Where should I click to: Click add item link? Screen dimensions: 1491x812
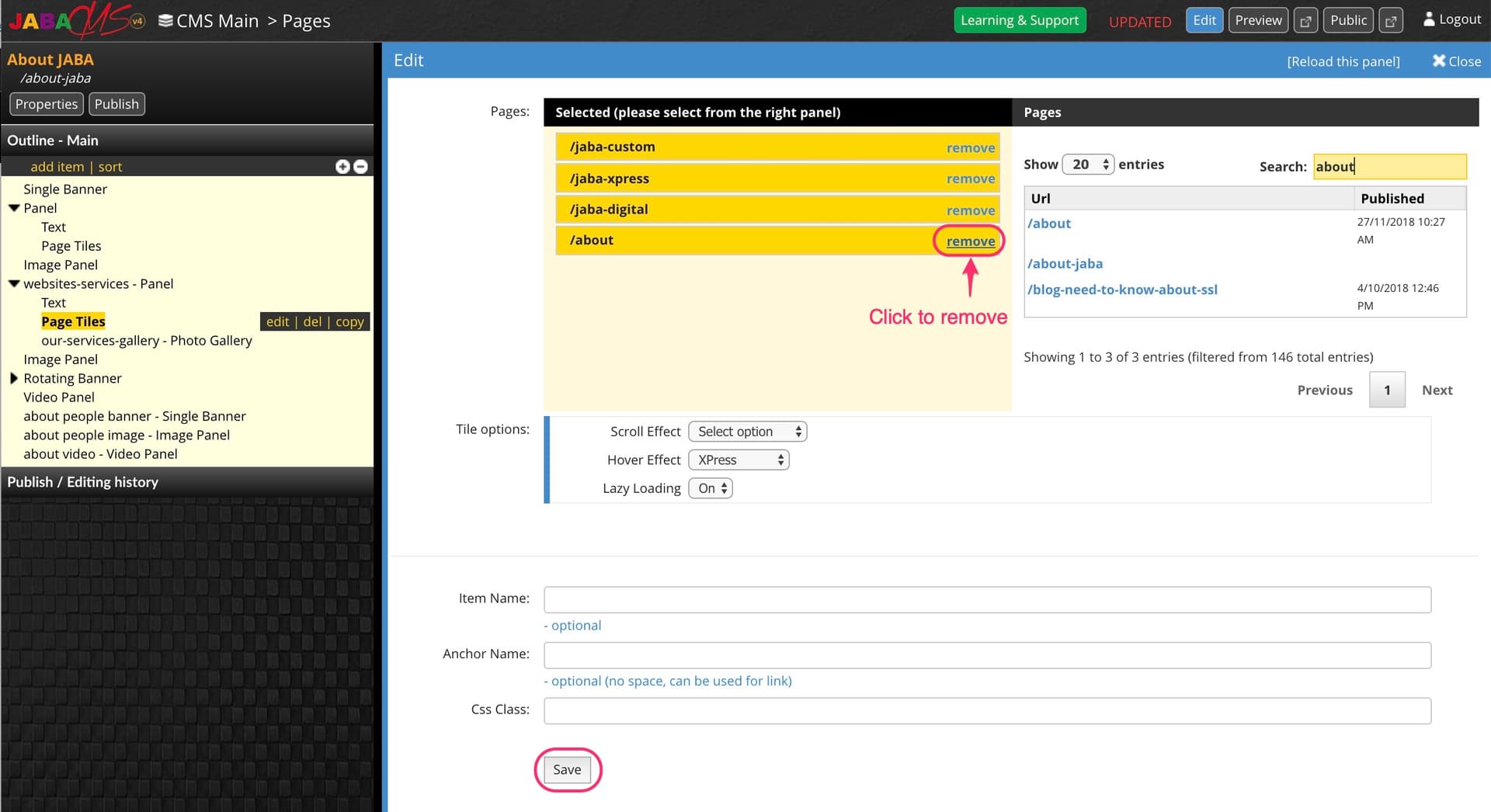57,167
